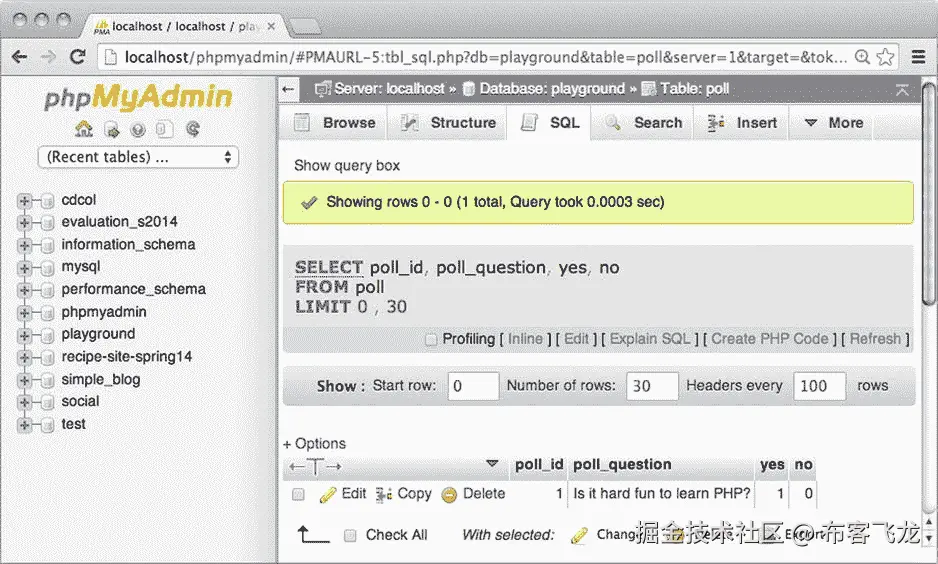
Task: Click Database: playground breadcrumb link
Action: tap(552, 89)
